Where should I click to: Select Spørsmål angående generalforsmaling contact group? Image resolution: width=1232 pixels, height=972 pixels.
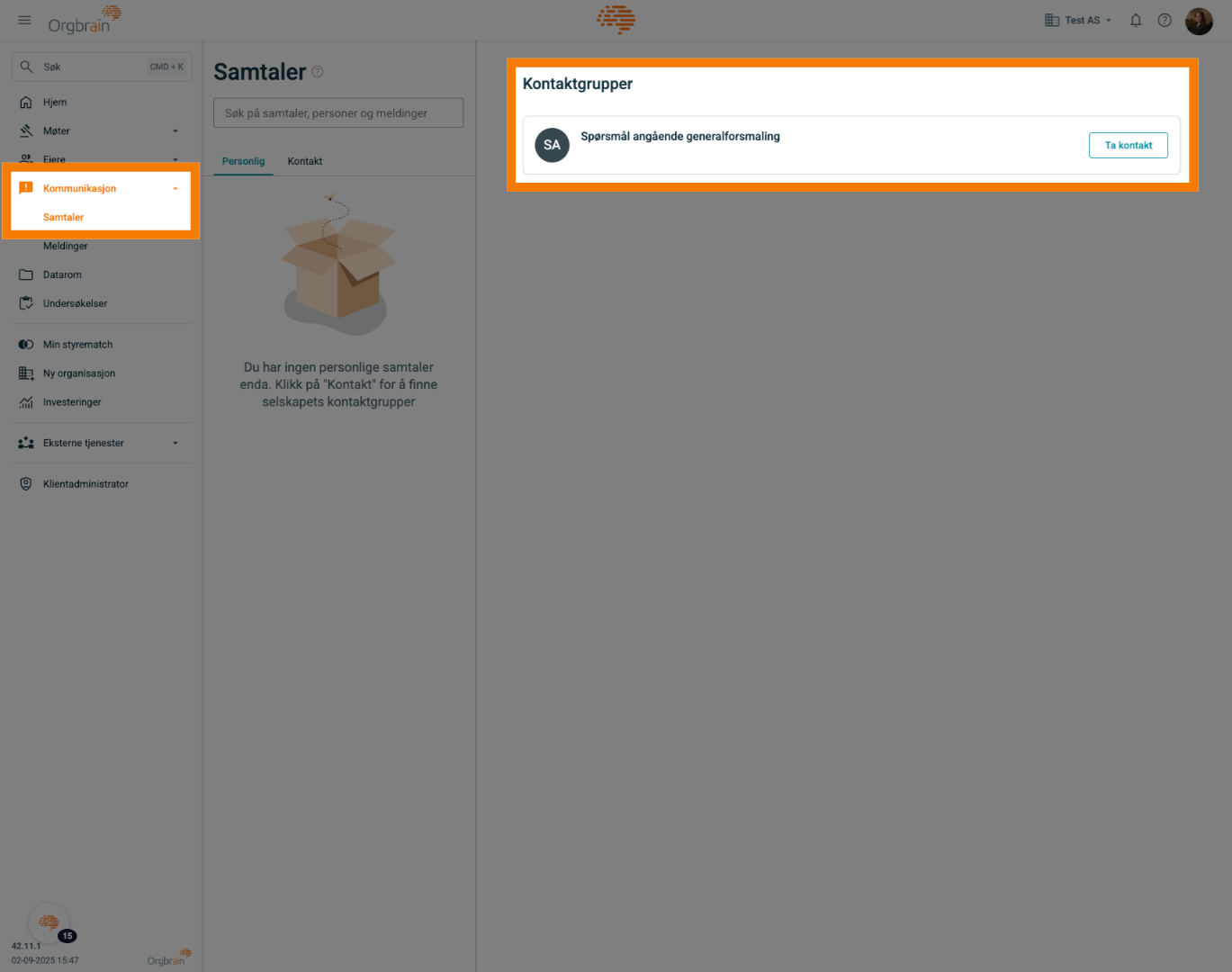(851, 145)
